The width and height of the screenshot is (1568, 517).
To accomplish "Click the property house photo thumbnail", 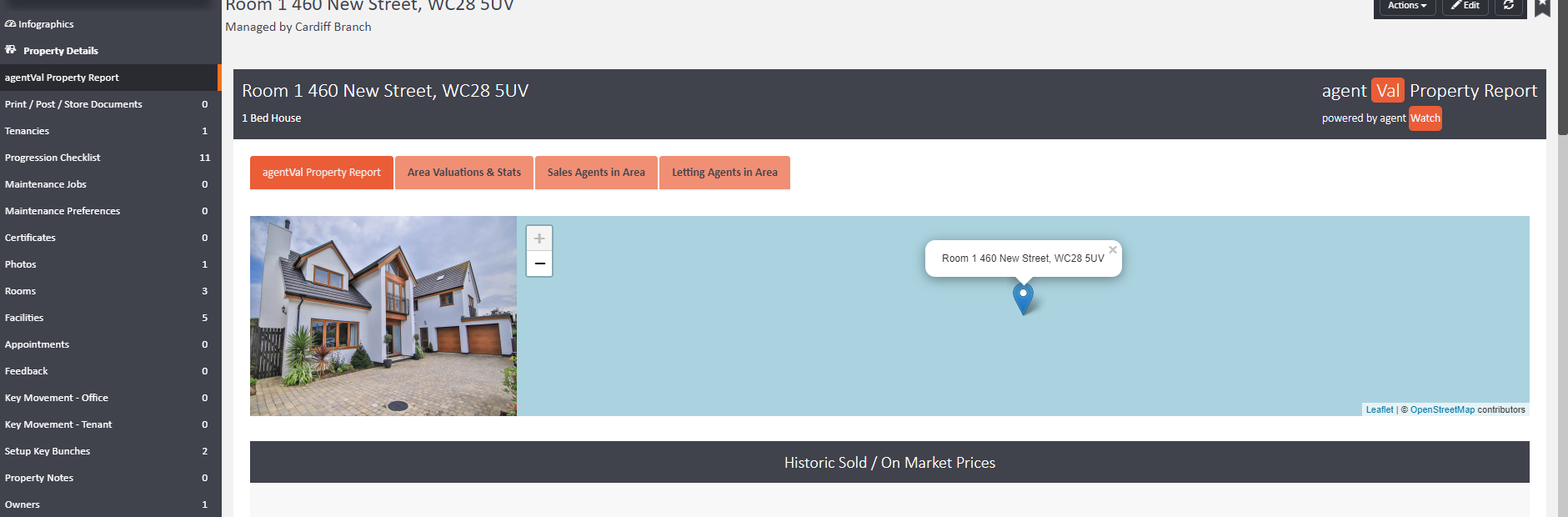I will click(x=383, y=316).
